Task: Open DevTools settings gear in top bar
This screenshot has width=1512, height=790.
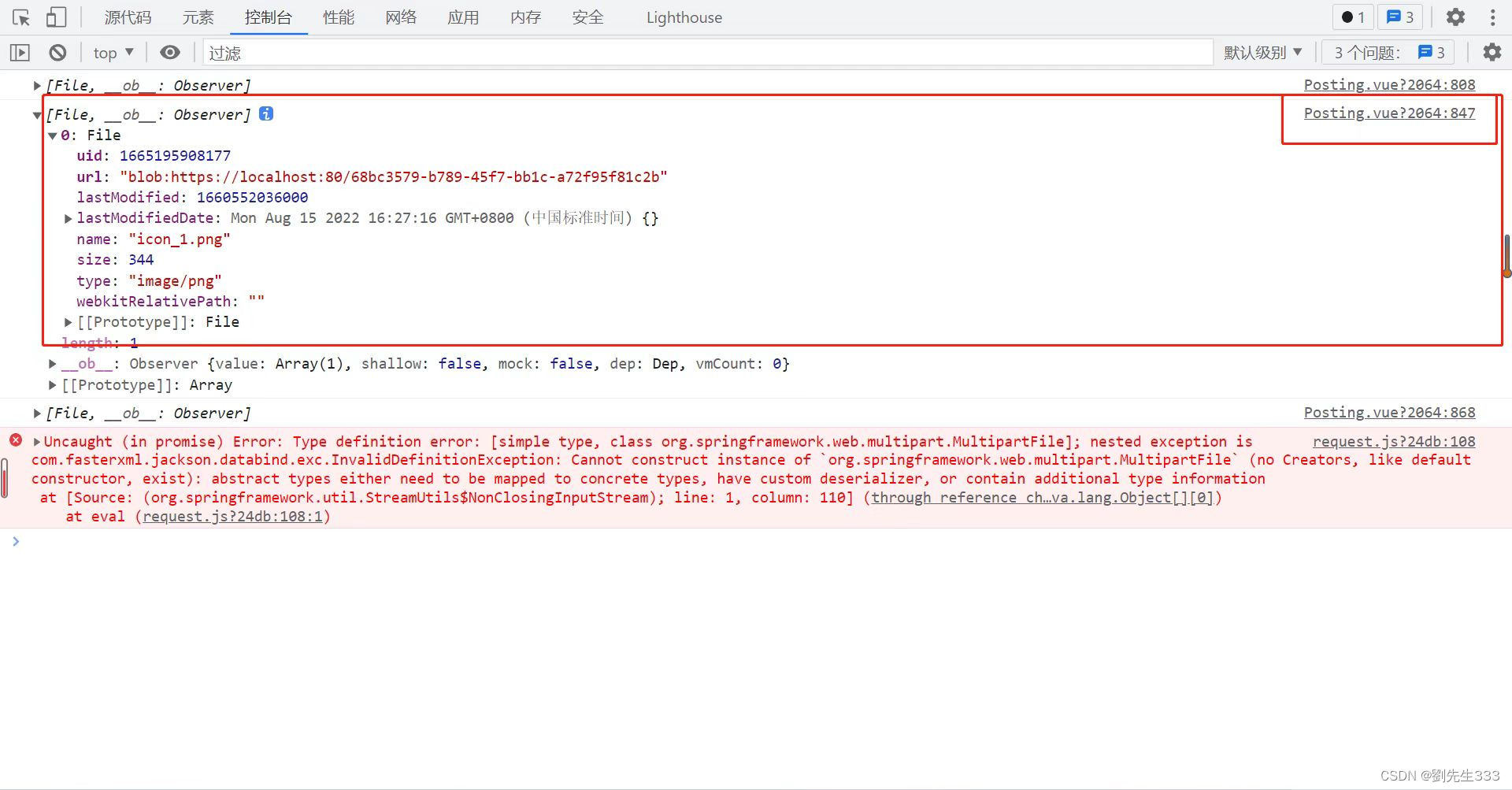Action: coord(1455,17)
